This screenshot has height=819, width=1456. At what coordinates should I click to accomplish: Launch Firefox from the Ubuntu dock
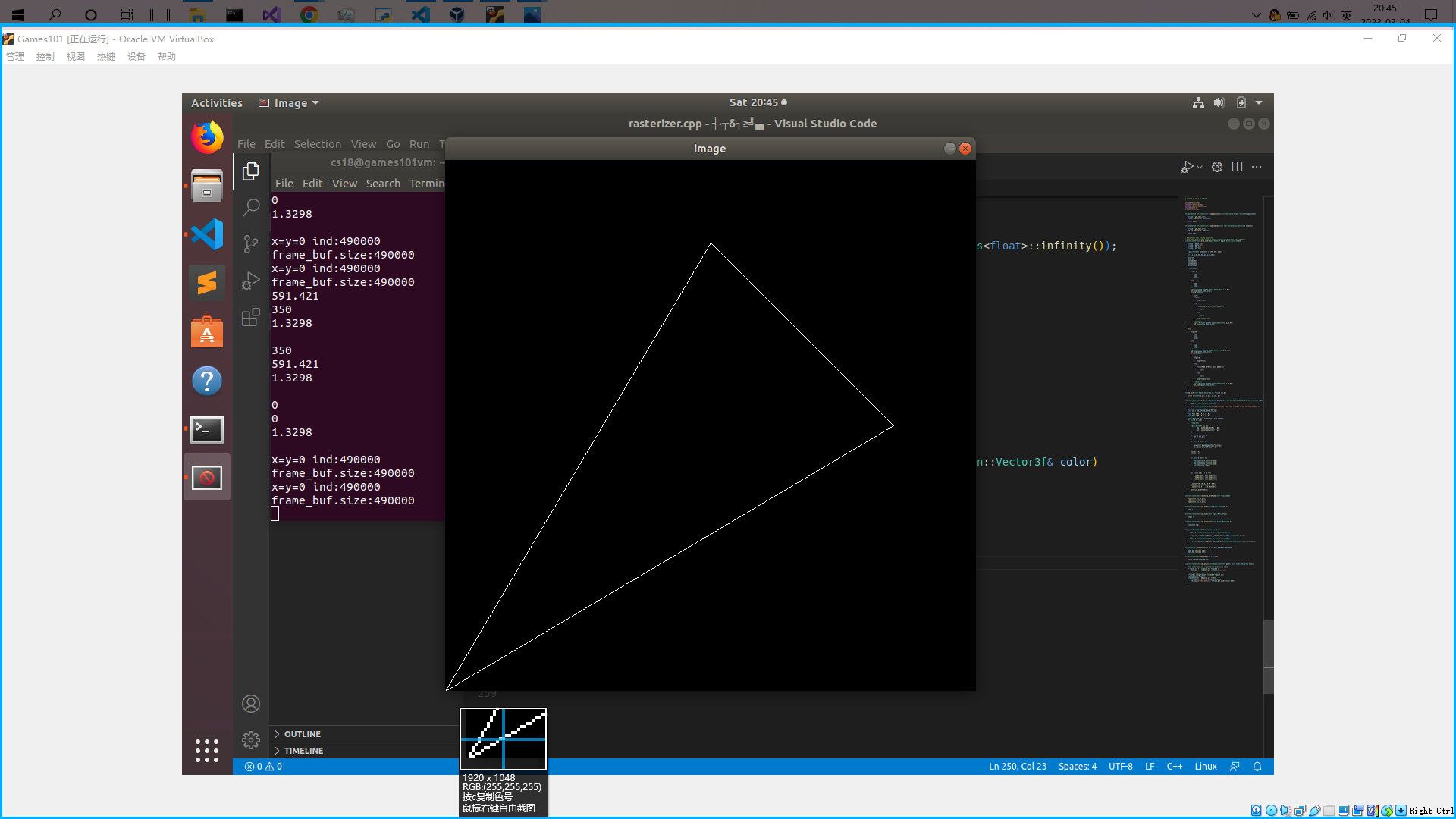coord(207,137)
